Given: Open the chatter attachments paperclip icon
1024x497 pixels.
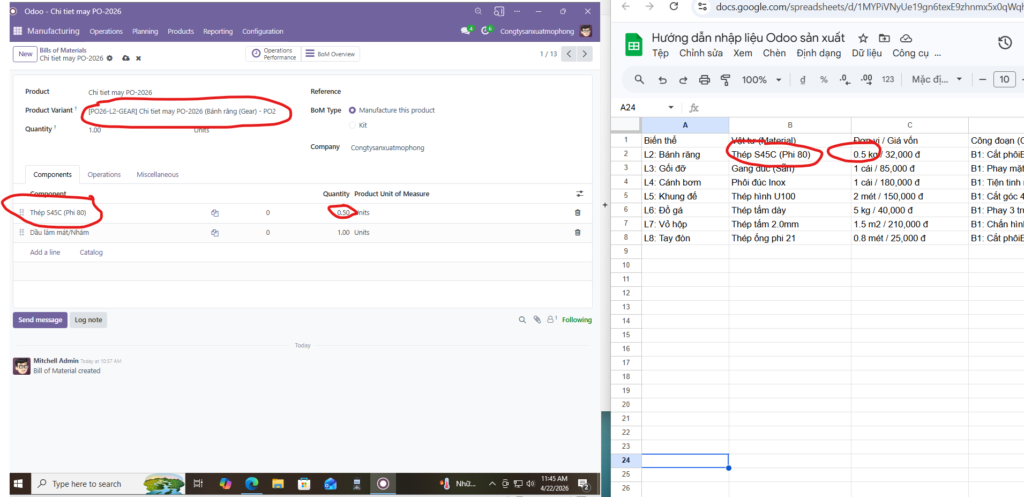Looking at the screenshot, I should (x=537, y=320).
